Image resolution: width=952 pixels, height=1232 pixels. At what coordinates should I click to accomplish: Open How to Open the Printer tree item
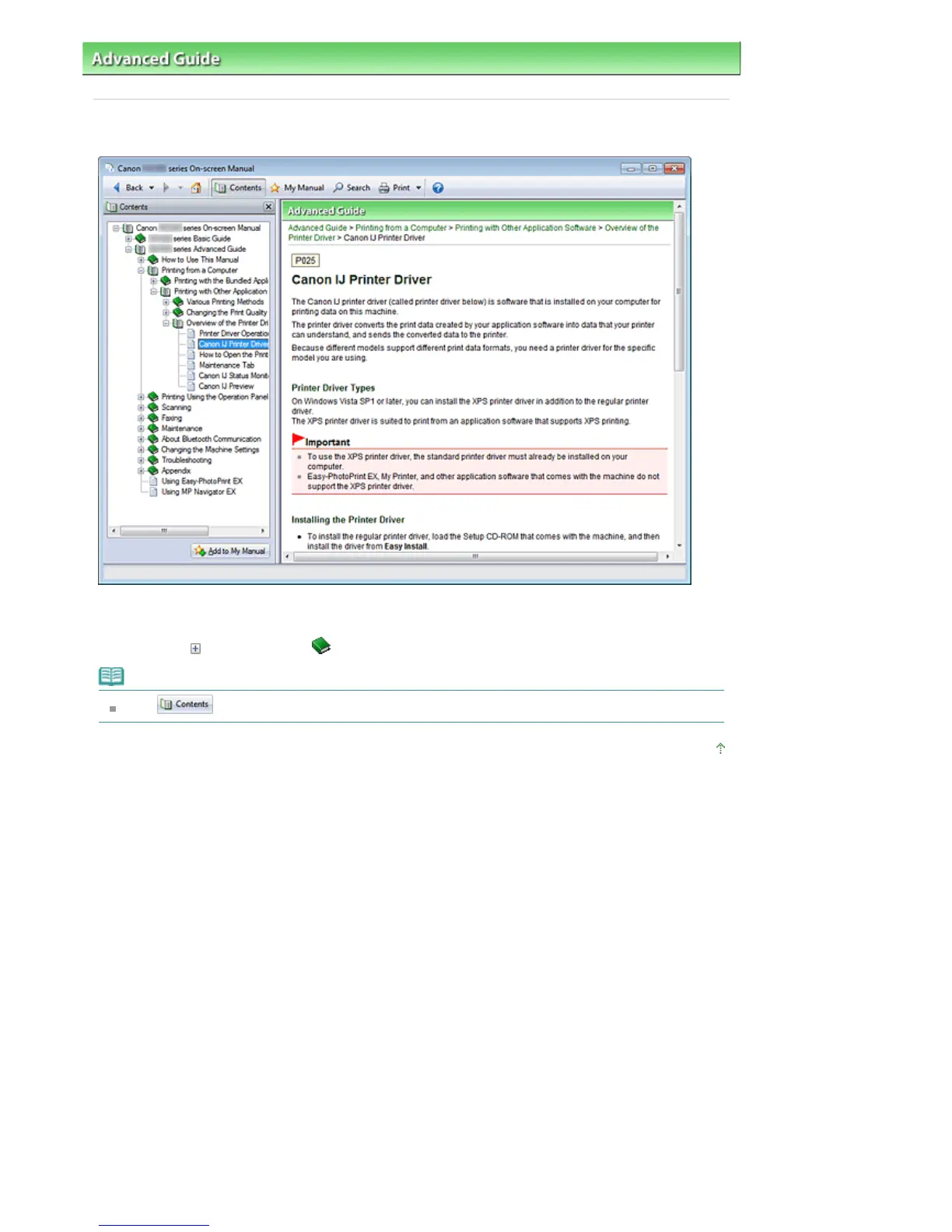[x=233, y=355]
